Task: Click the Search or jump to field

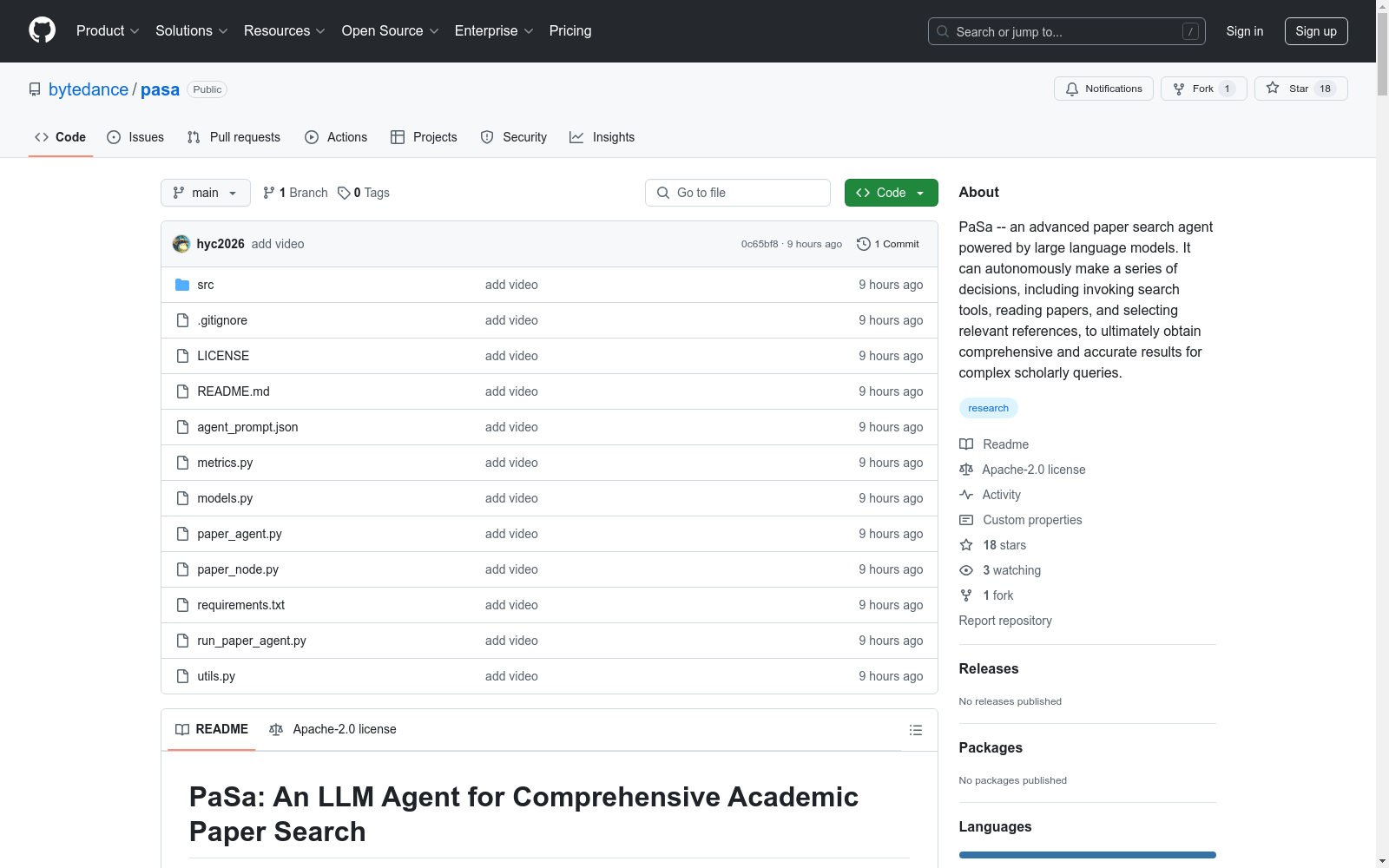Action: 1067,31
